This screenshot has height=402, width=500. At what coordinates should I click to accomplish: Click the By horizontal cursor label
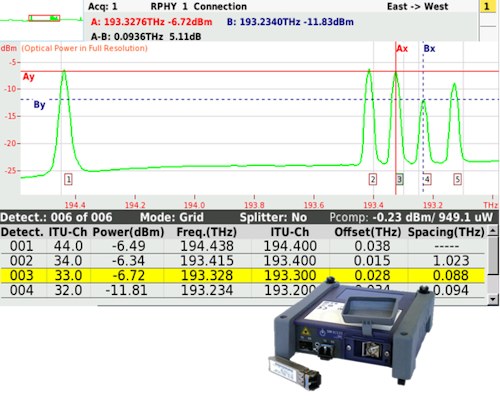[39, 105]
